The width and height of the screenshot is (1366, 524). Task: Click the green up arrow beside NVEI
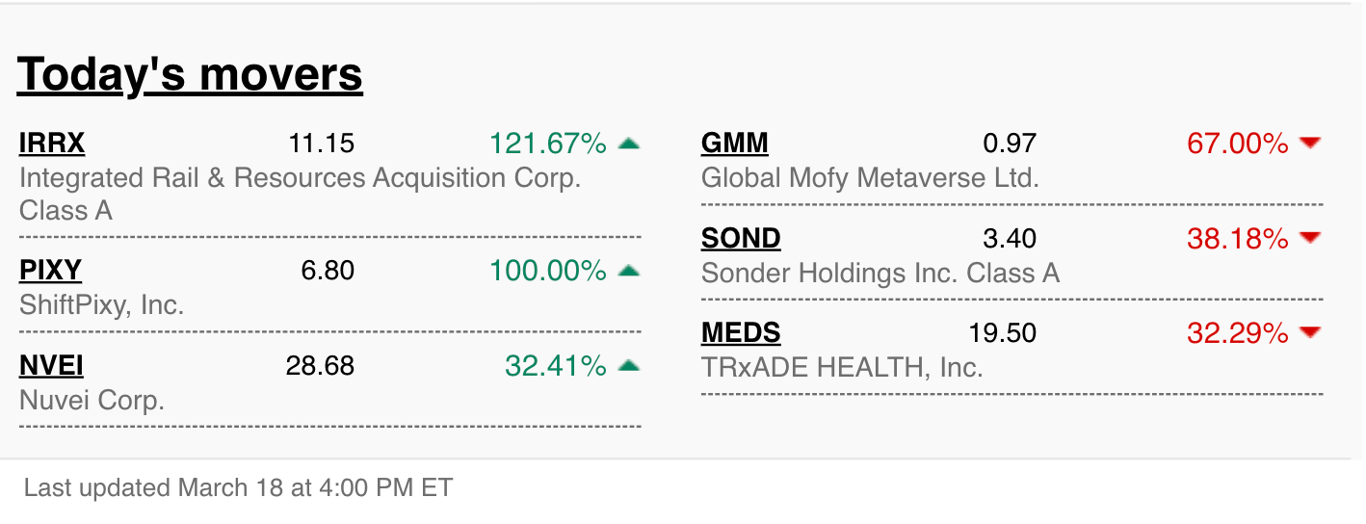[629, 366]
